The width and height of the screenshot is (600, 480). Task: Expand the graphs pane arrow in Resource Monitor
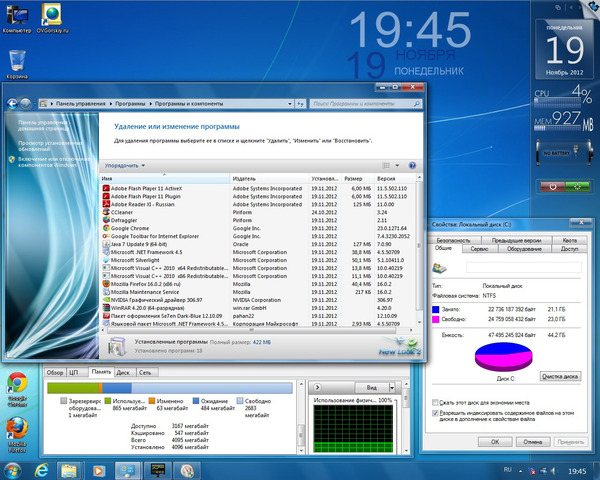point(317,387)
